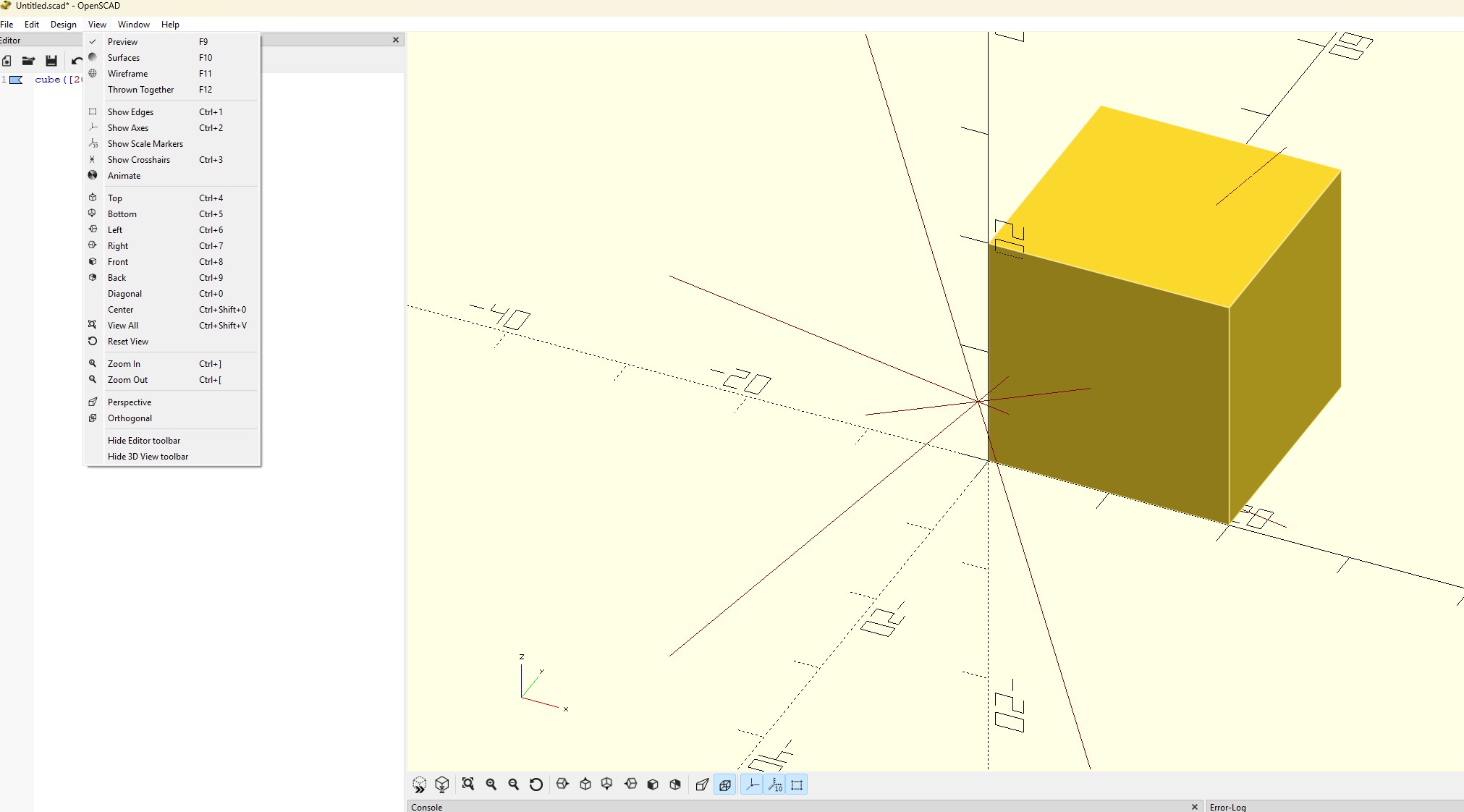Select Perspective in View menu
Image resolution: width=1464 pixels, height=812 pixels.
coord(172,402)
